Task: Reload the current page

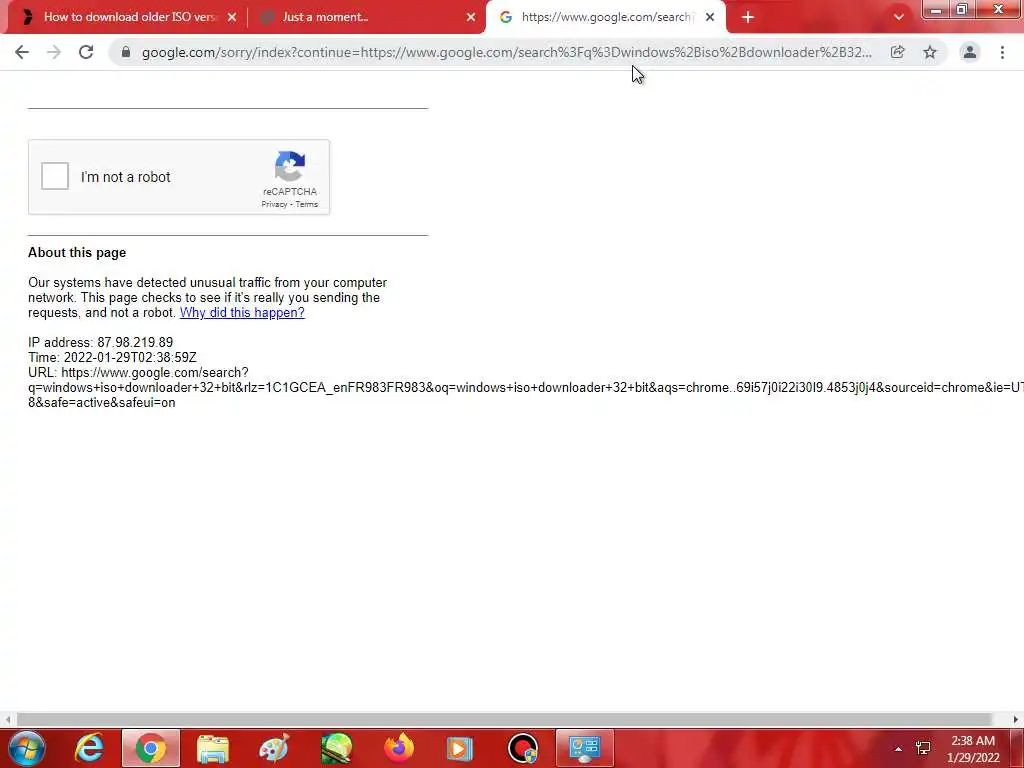Action: (x=86, y=52)
